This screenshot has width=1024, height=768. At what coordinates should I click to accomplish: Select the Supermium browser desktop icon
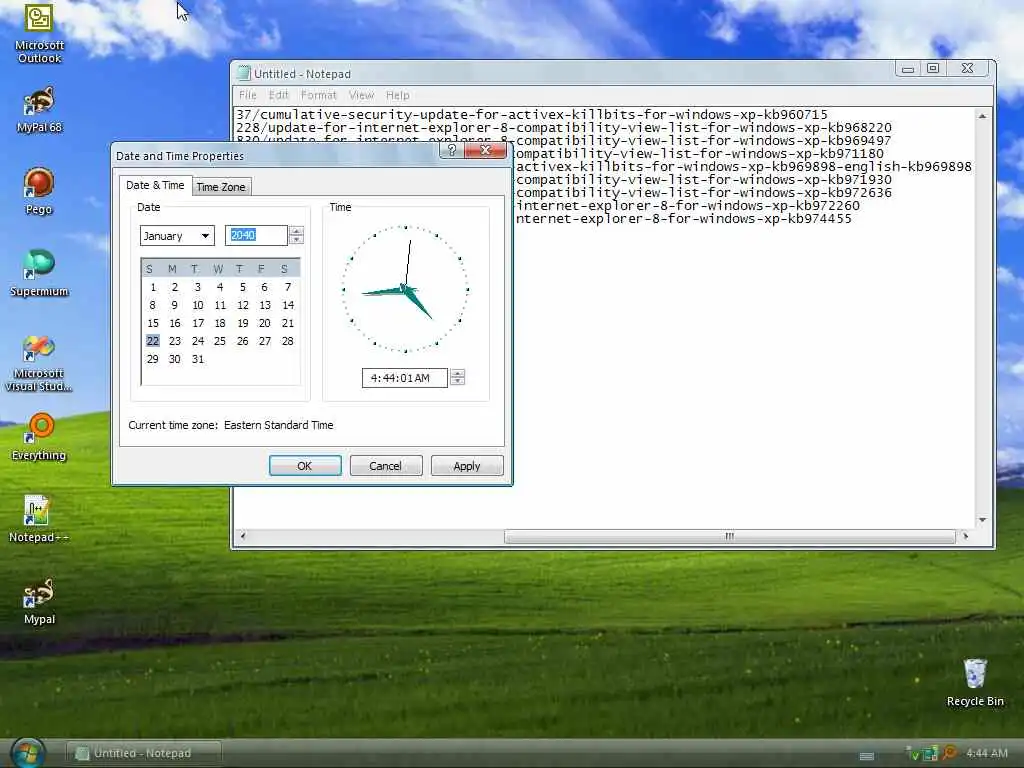39,272
